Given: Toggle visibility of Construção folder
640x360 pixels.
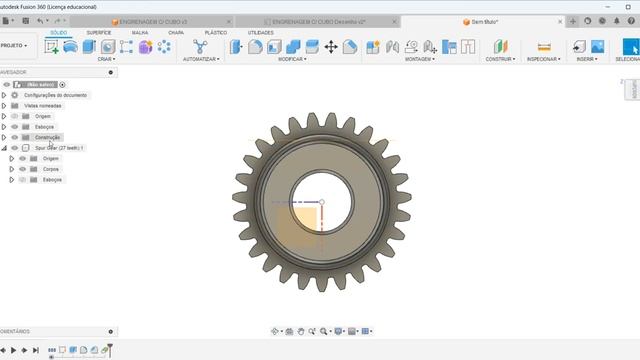Looking at the screenshot, I should [x=15, y=138].
